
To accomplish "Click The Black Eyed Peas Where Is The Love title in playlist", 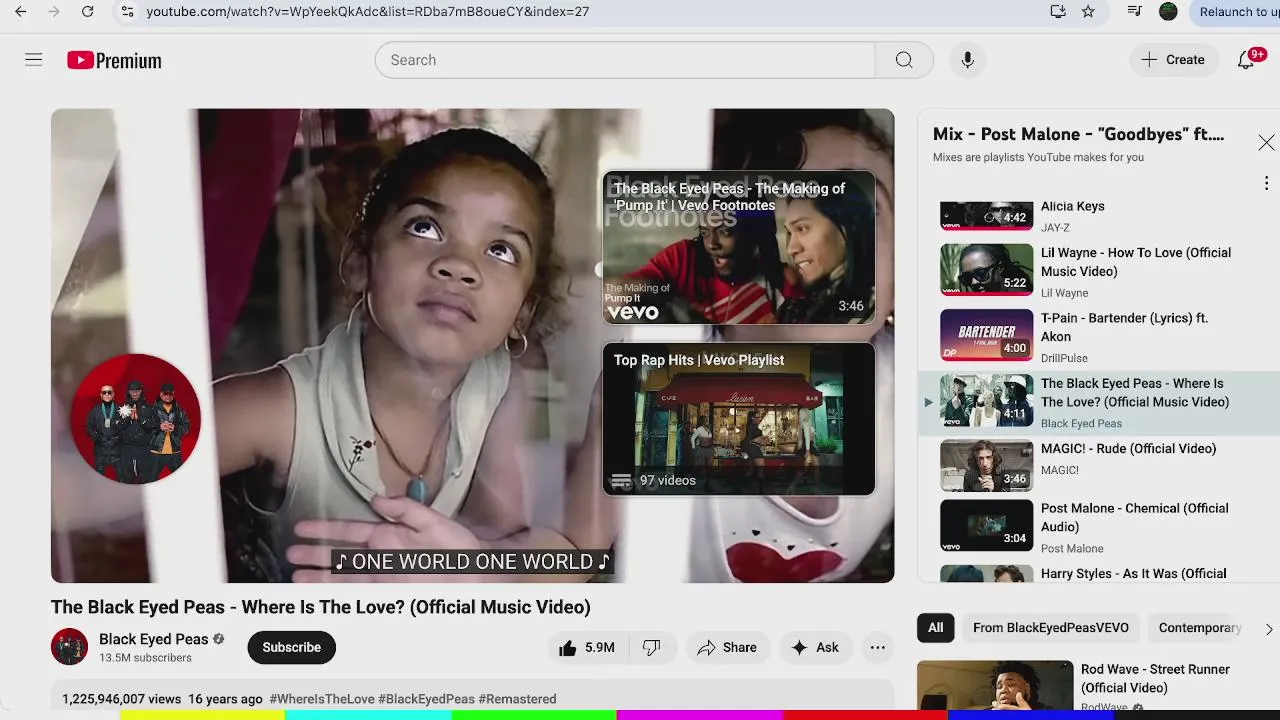I will 1135,393.
